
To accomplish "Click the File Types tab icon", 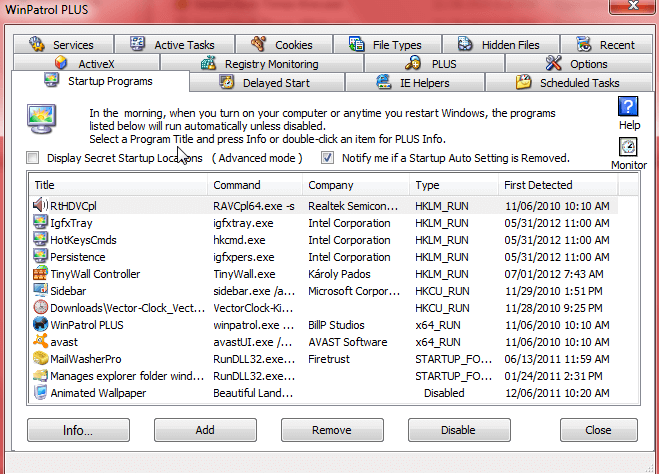I will click(x=356, y=44).
